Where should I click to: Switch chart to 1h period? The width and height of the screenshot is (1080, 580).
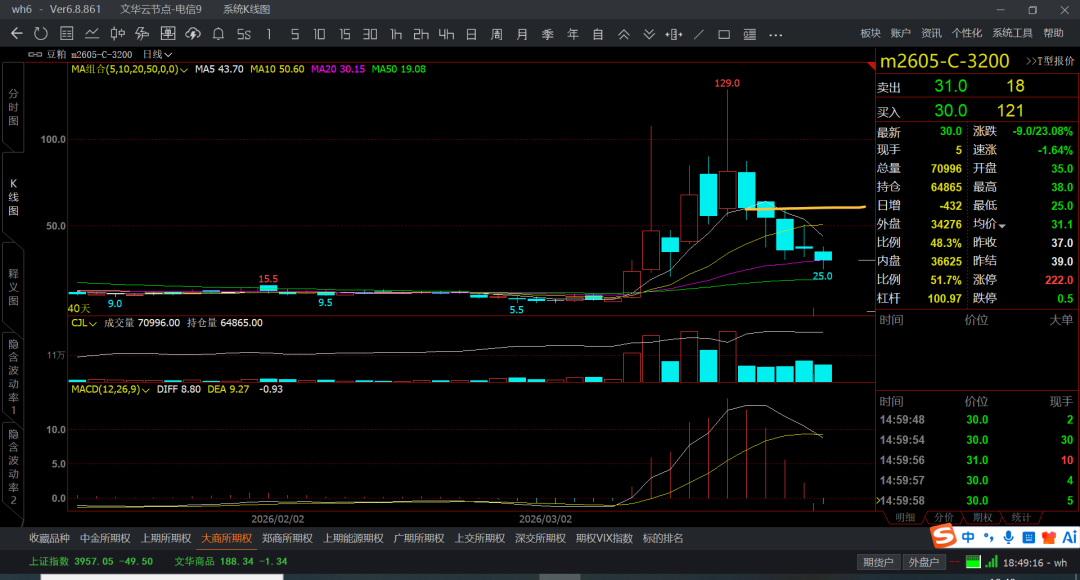click(396, 34)
